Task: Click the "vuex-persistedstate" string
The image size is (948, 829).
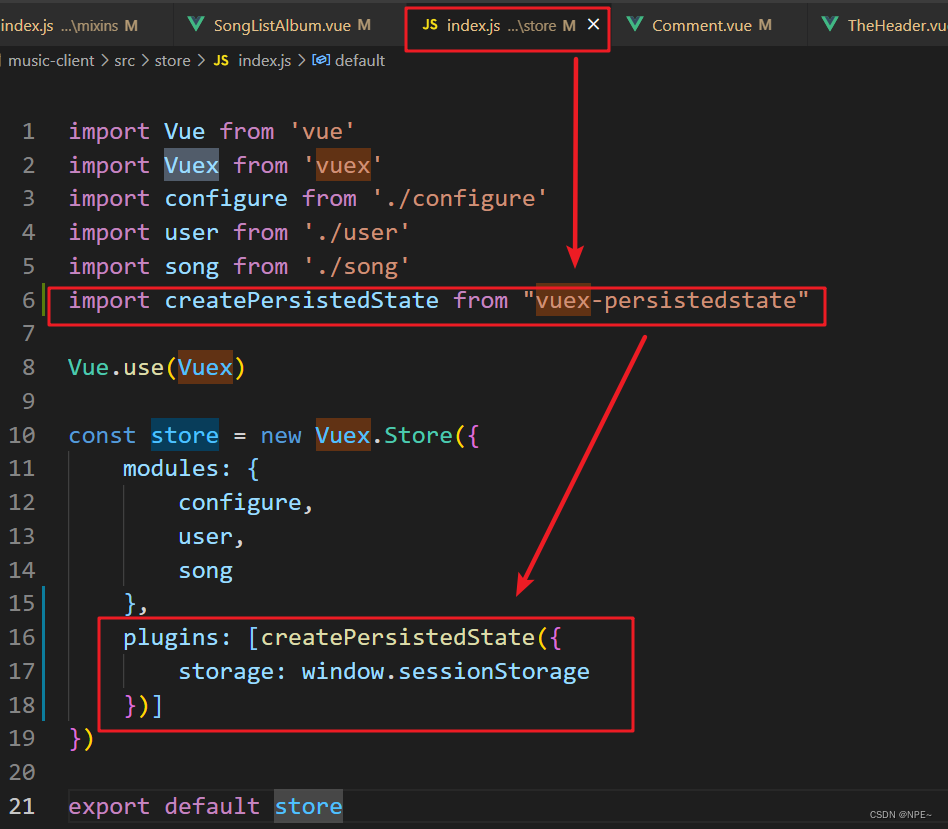Action: (x=666, y=301)
